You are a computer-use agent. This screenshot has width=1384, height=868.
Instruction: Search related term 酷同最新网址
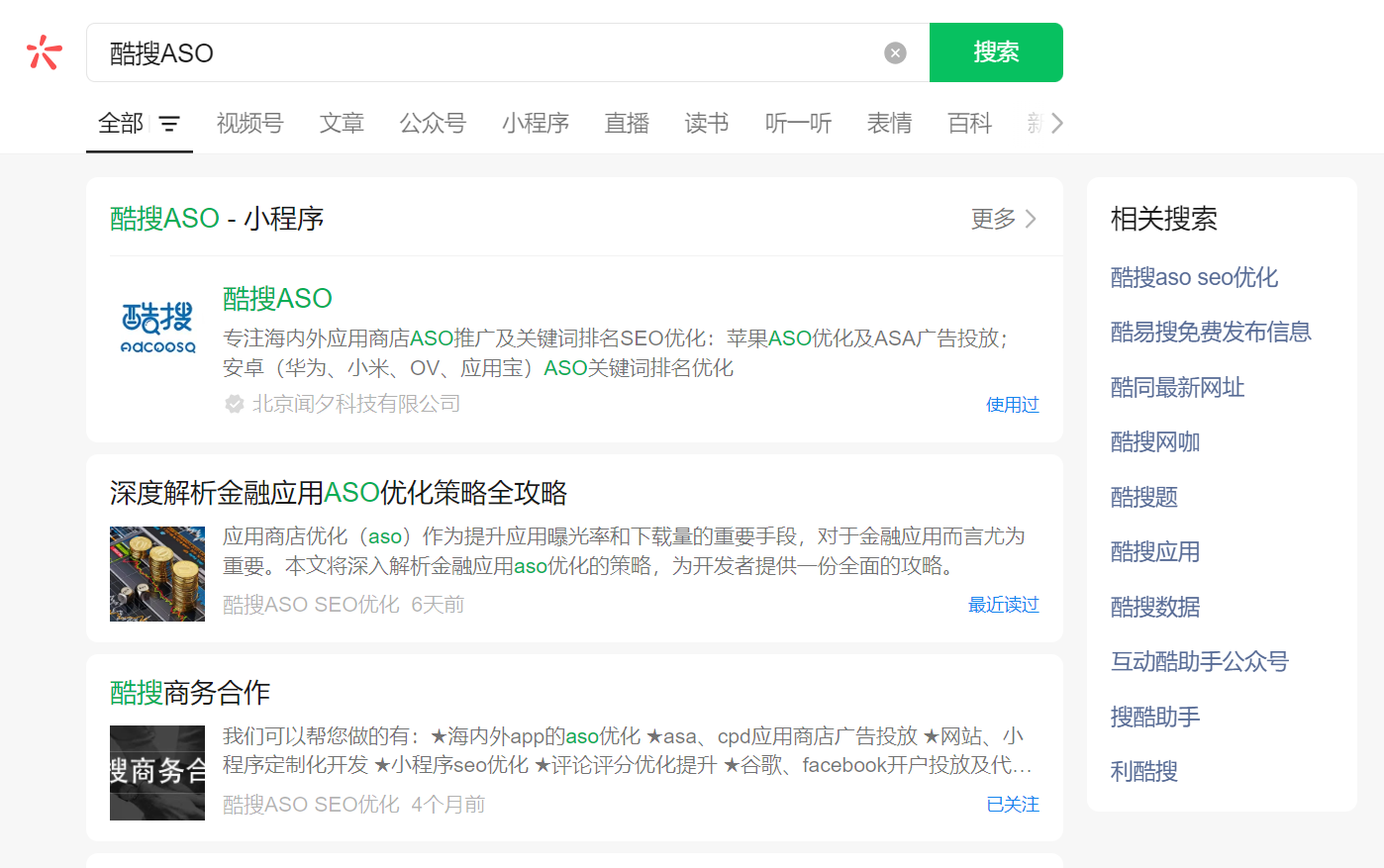[1177, 387]
